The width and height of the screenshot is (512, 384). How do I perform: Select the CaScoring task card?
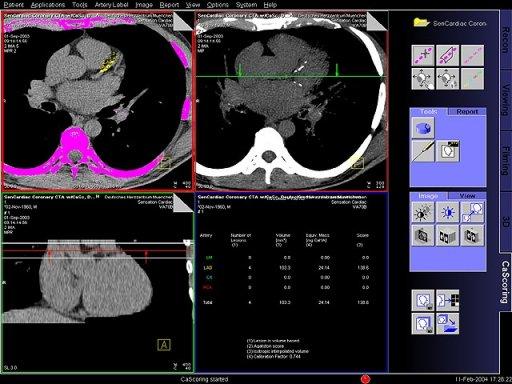pyautogui.click(x=505, y=282)
